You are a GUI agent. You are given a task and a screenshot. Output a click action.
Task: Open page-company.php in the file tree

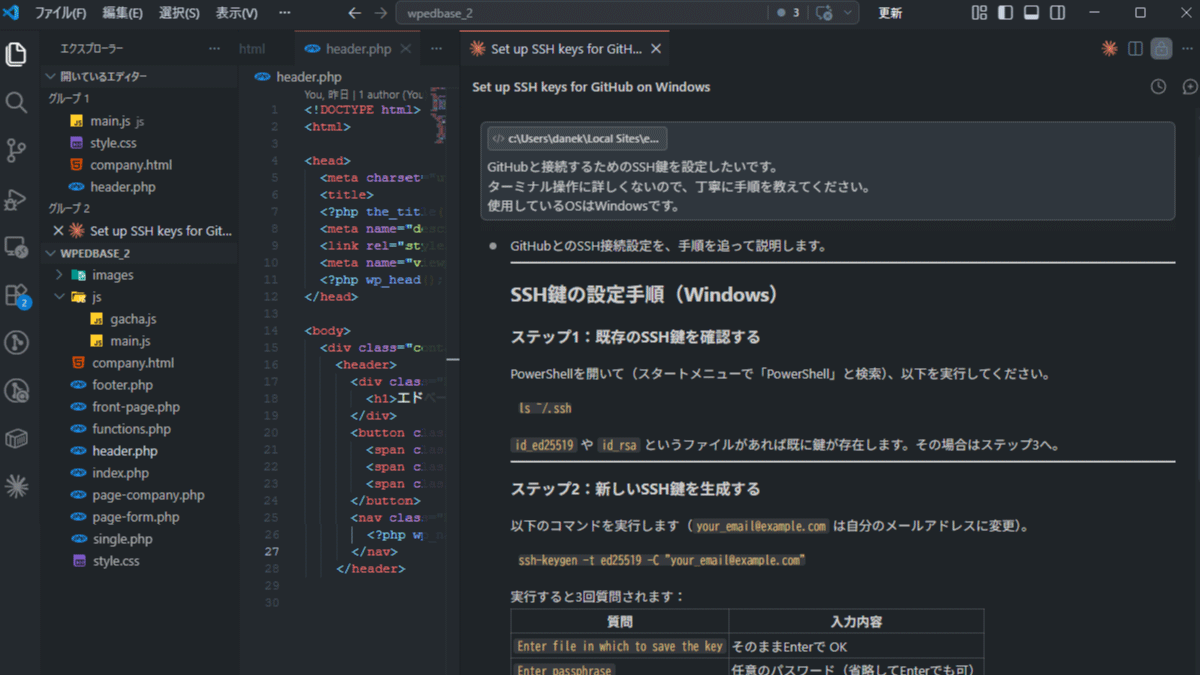tap(139, 495)
